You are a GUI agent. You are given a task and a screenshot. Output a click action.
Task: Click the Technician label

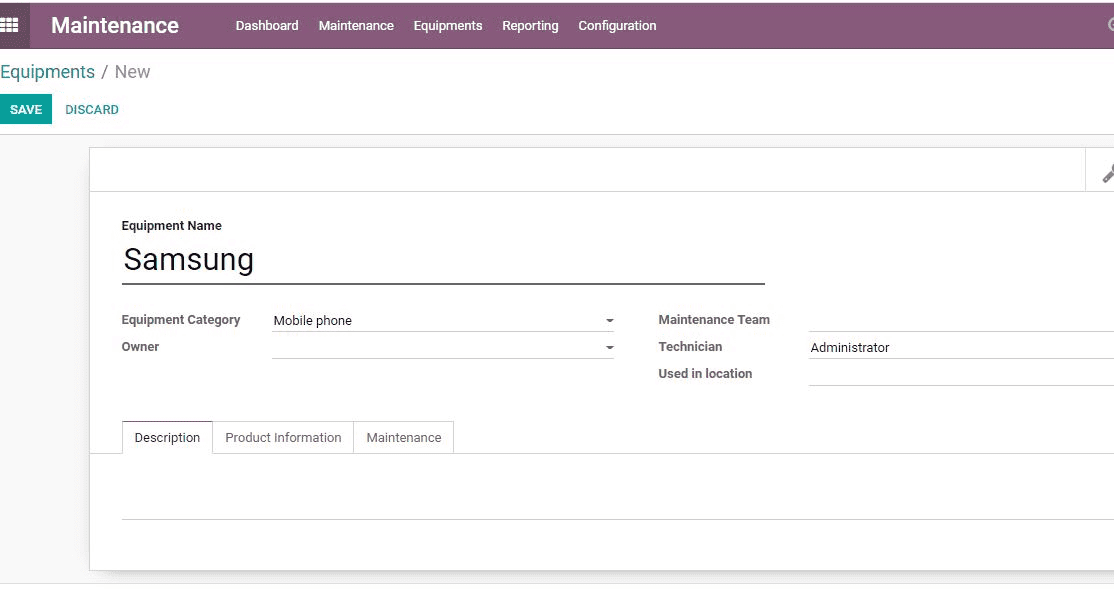(690, 347)
